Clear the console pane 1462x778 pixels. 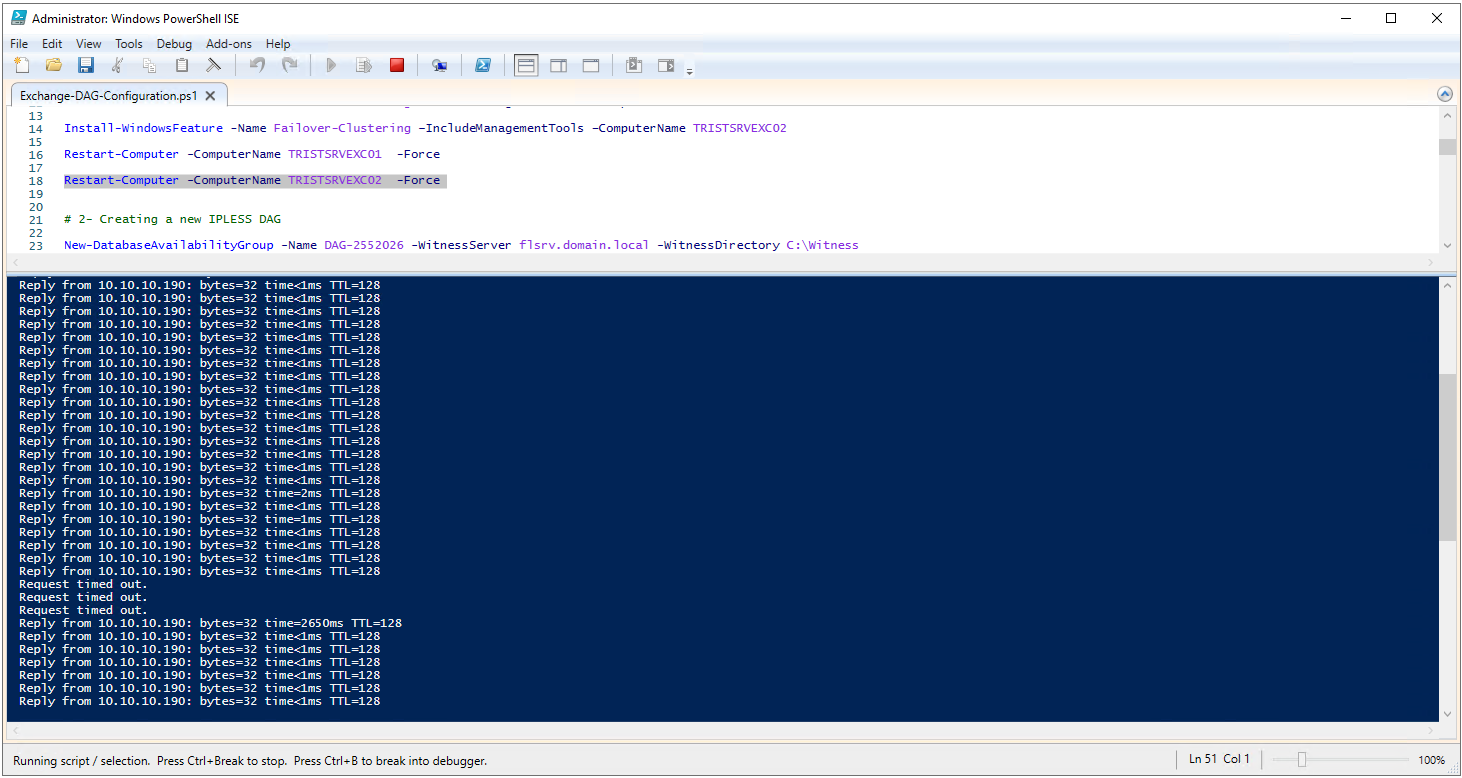coord(214,65)
